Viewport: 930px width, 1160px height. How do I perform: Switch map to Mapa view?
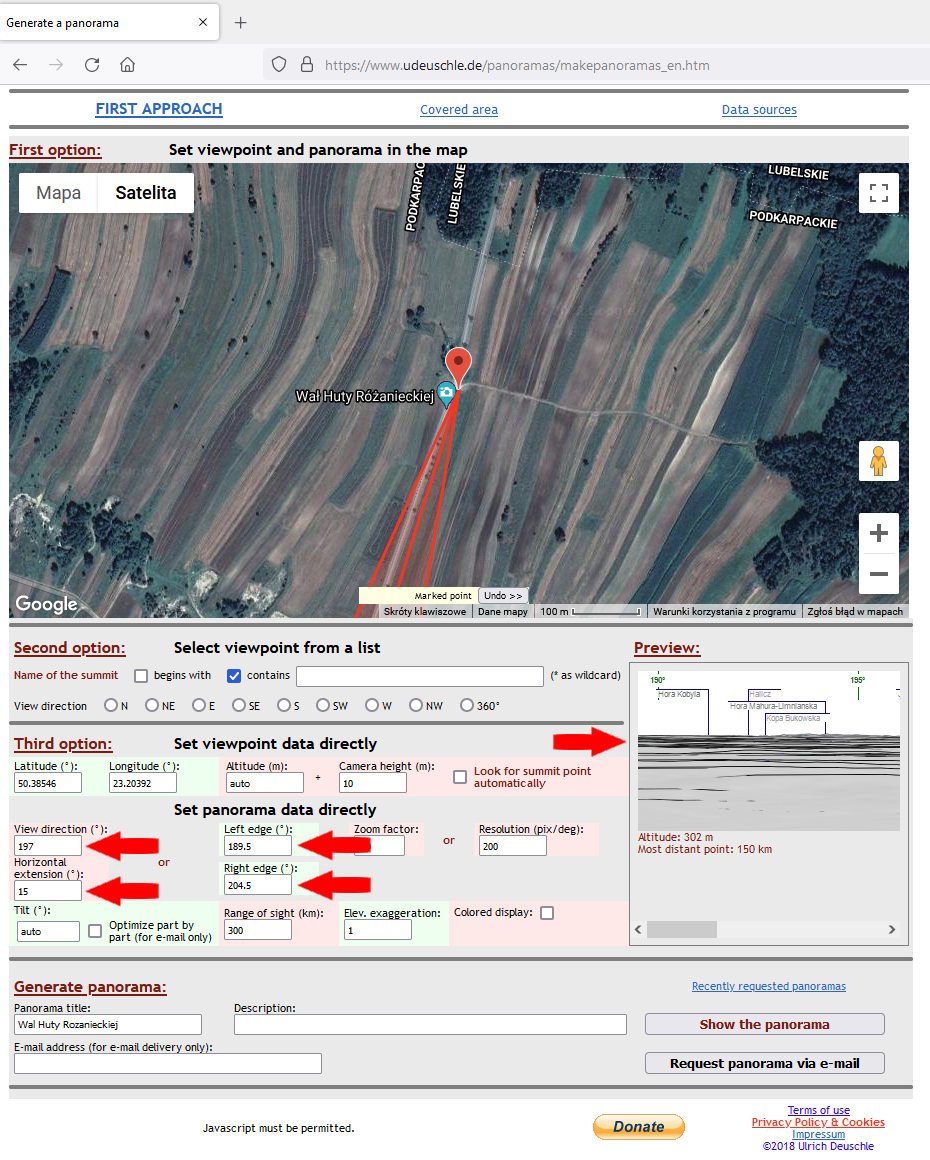coord(58,193)
